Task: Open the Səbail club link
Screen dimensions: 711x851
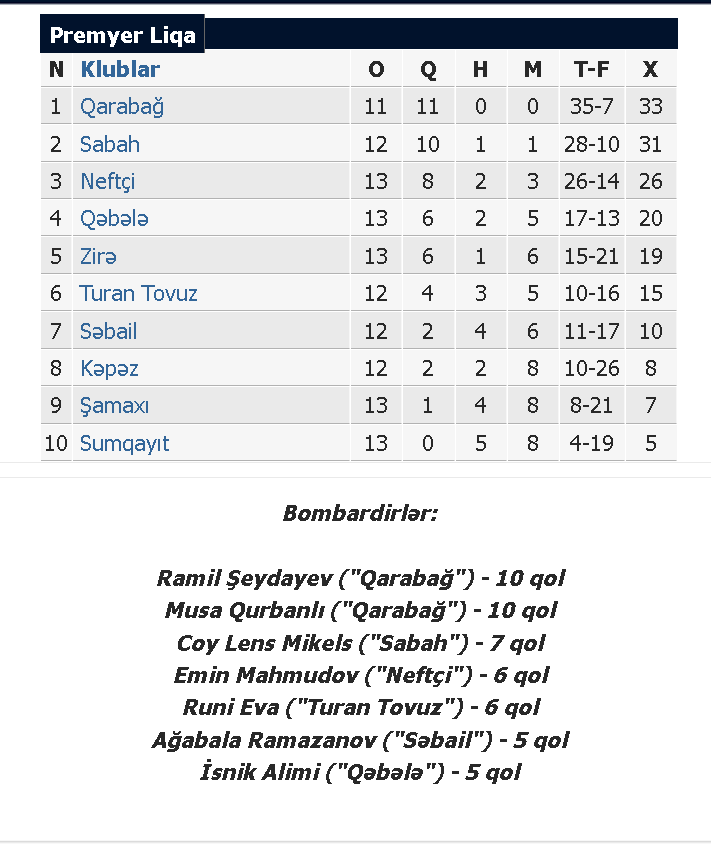Action: (109, 331)
